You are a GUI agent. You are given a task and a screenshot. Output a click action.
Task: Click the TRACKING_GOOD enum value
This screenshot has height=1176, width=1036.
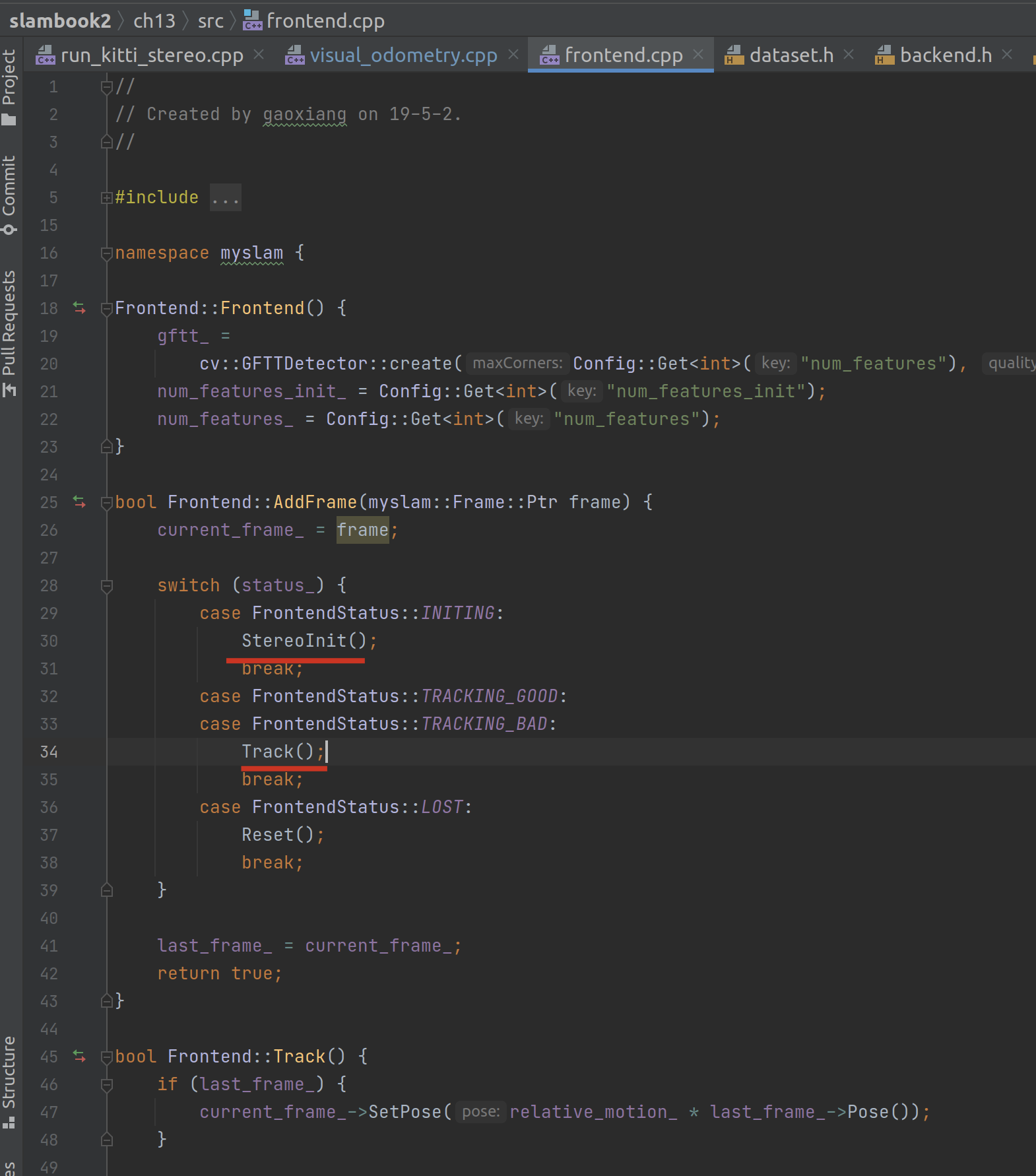[x=490, y=696]
